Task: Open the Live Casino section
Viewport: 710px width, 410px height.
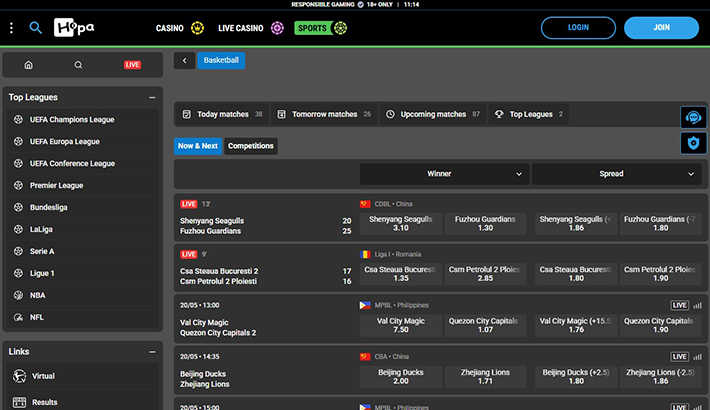Action: click(x=250, y=28)
